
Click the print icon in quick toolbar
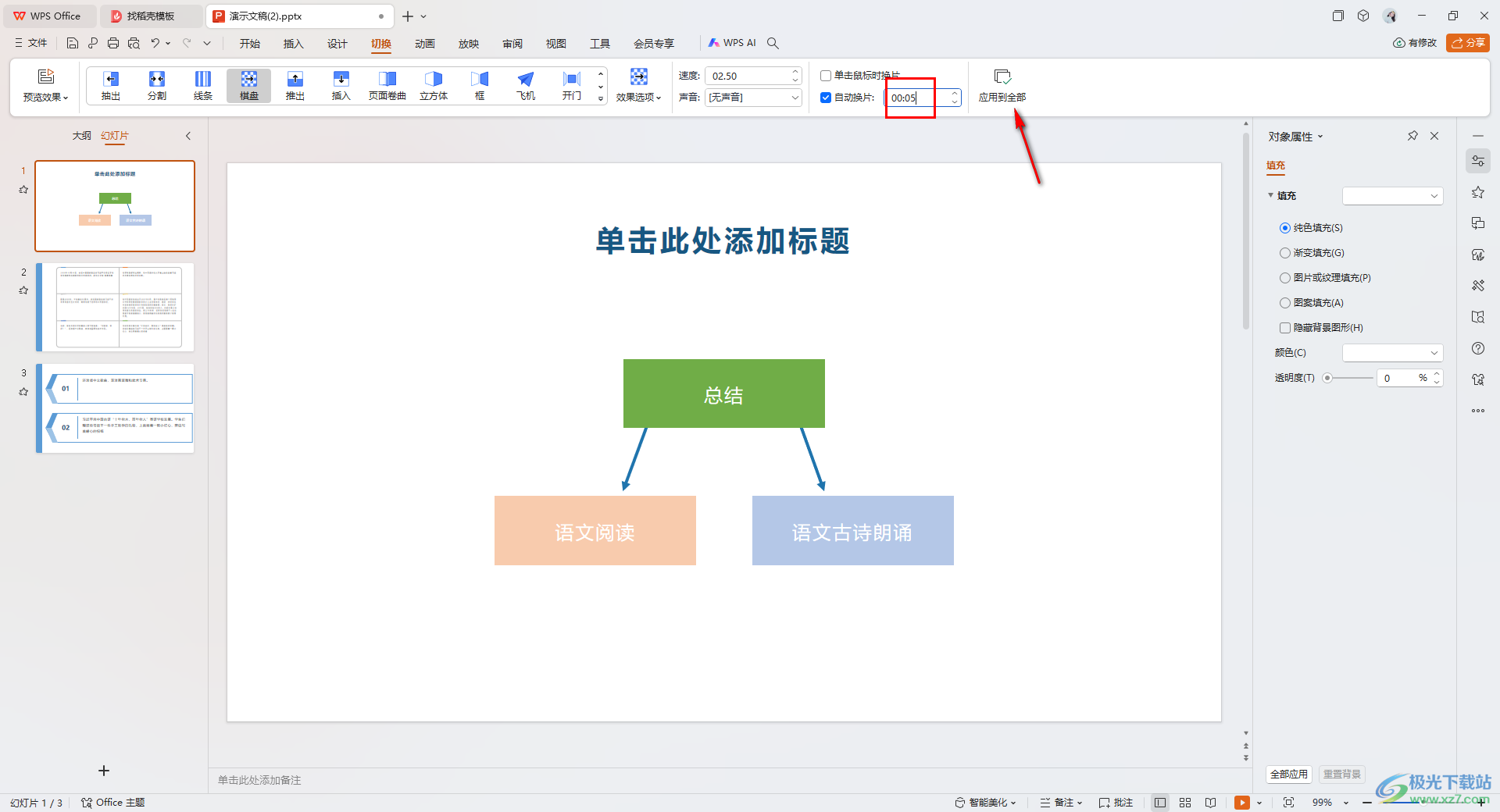[x=113, y=43]
